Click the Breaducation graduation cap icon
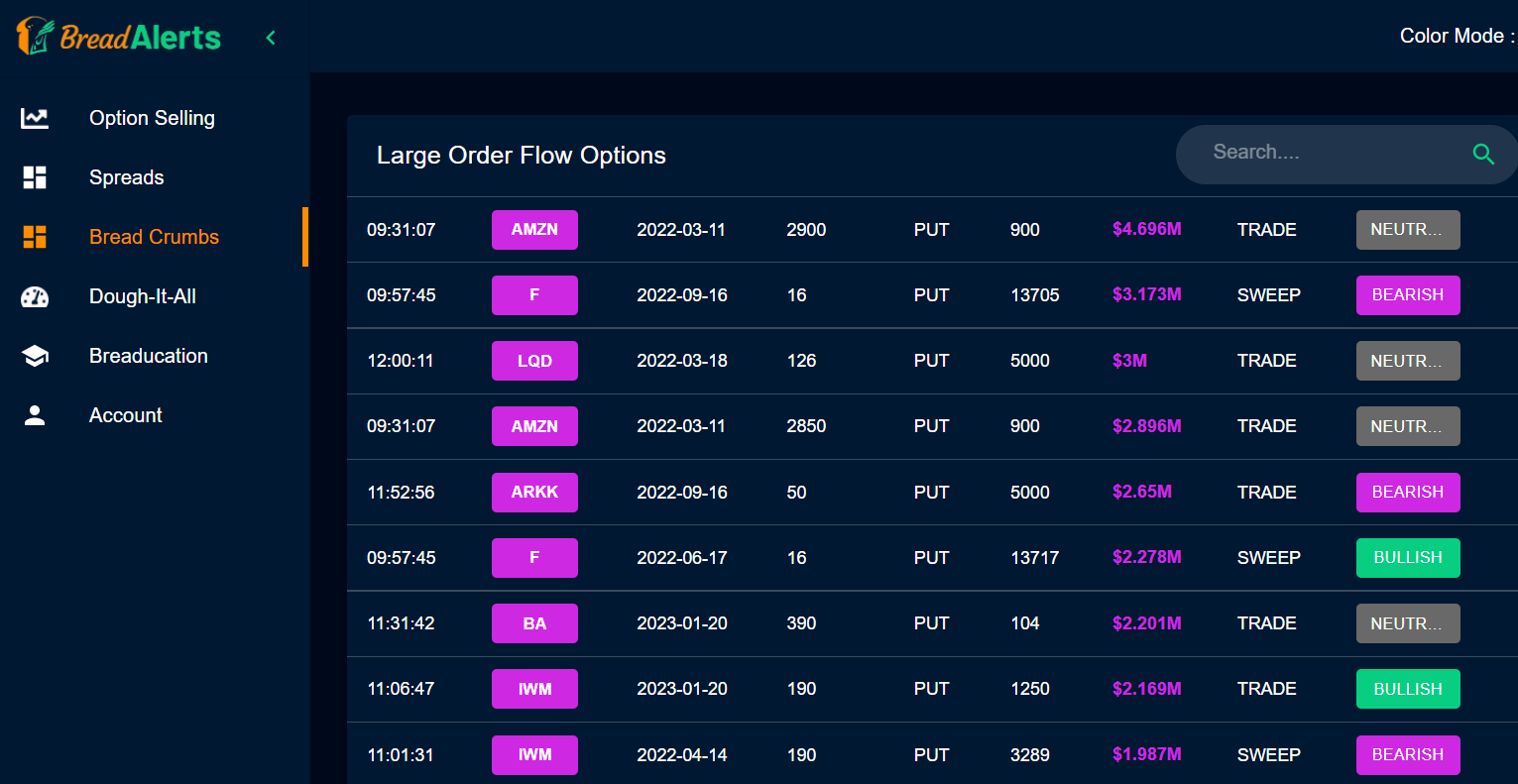1518x784 pixels. coord(35,356)
